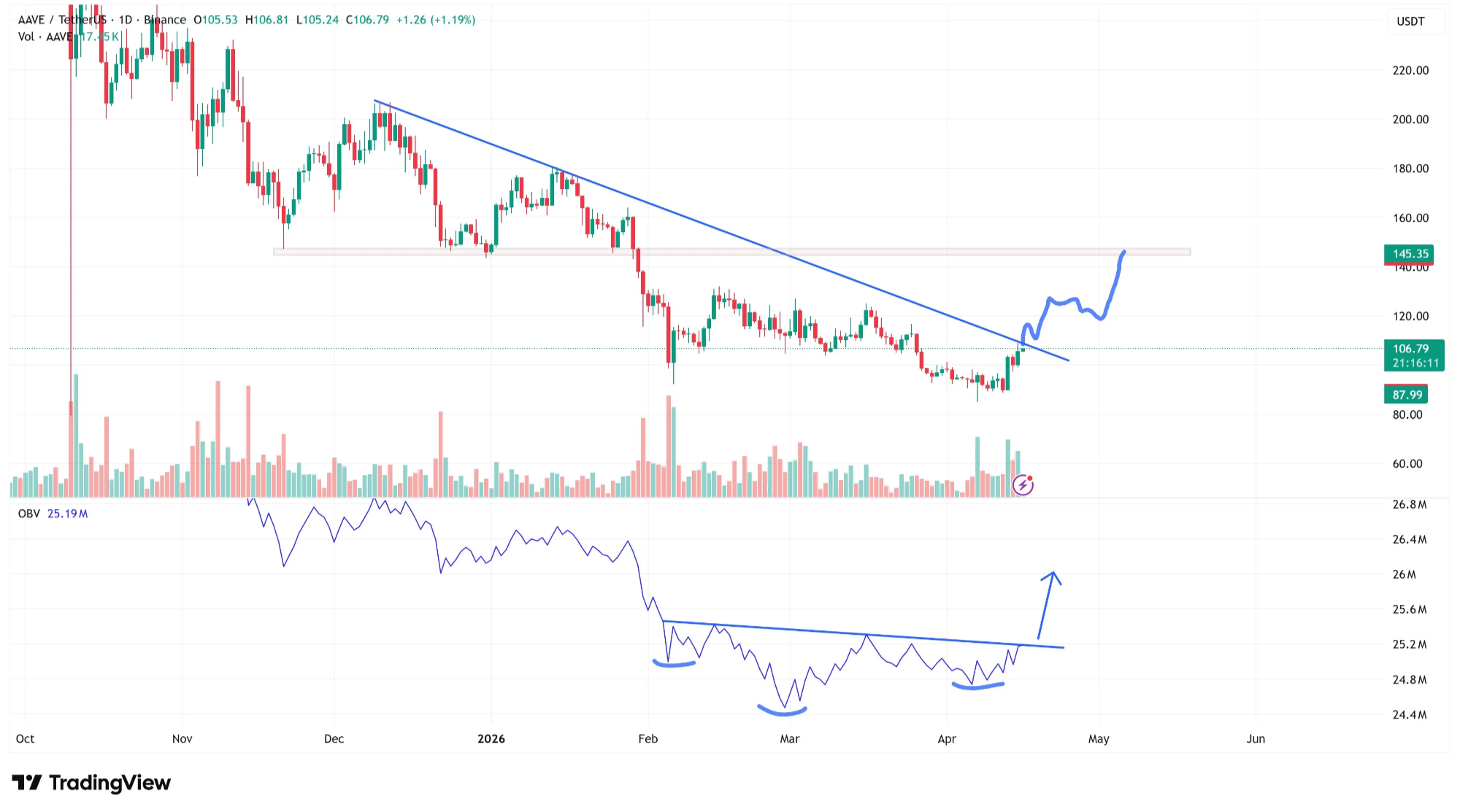Click the Mar label on time axis

point(790,738)
